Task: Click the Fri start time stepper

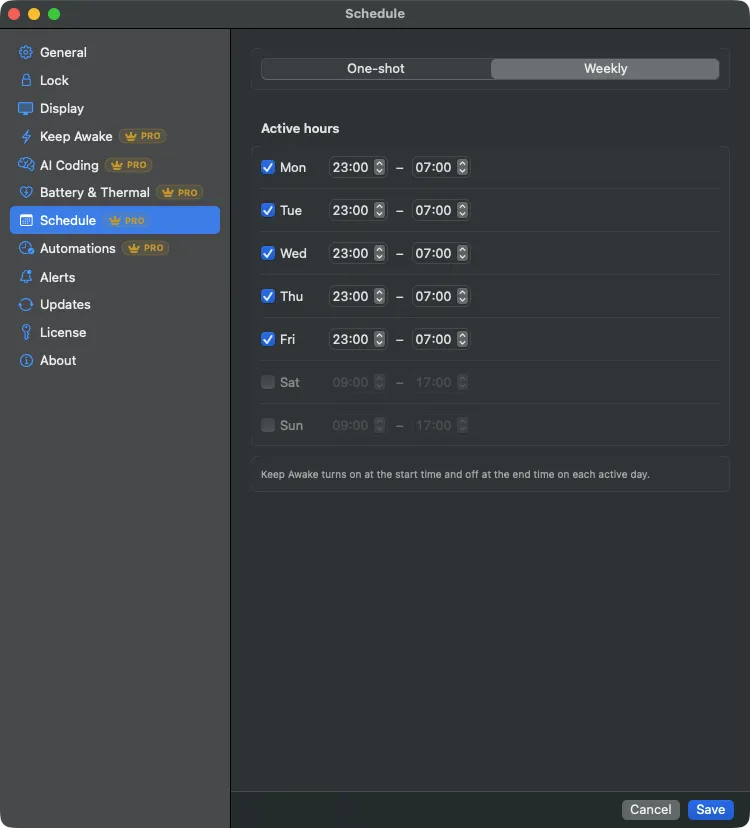Action: pos(379,339)
